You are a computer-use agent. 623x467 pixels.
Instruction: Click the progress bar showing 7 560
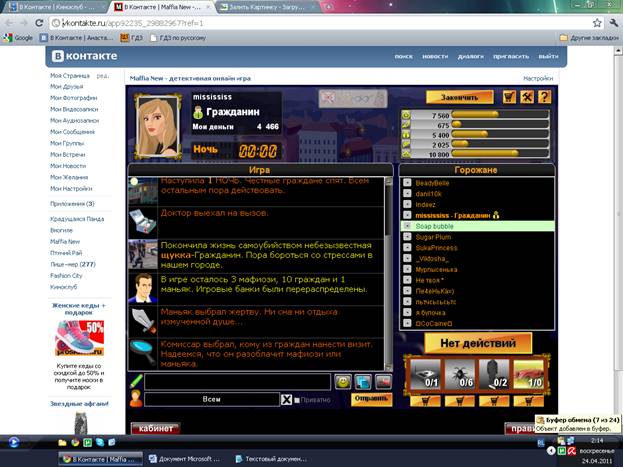(500, 115)
